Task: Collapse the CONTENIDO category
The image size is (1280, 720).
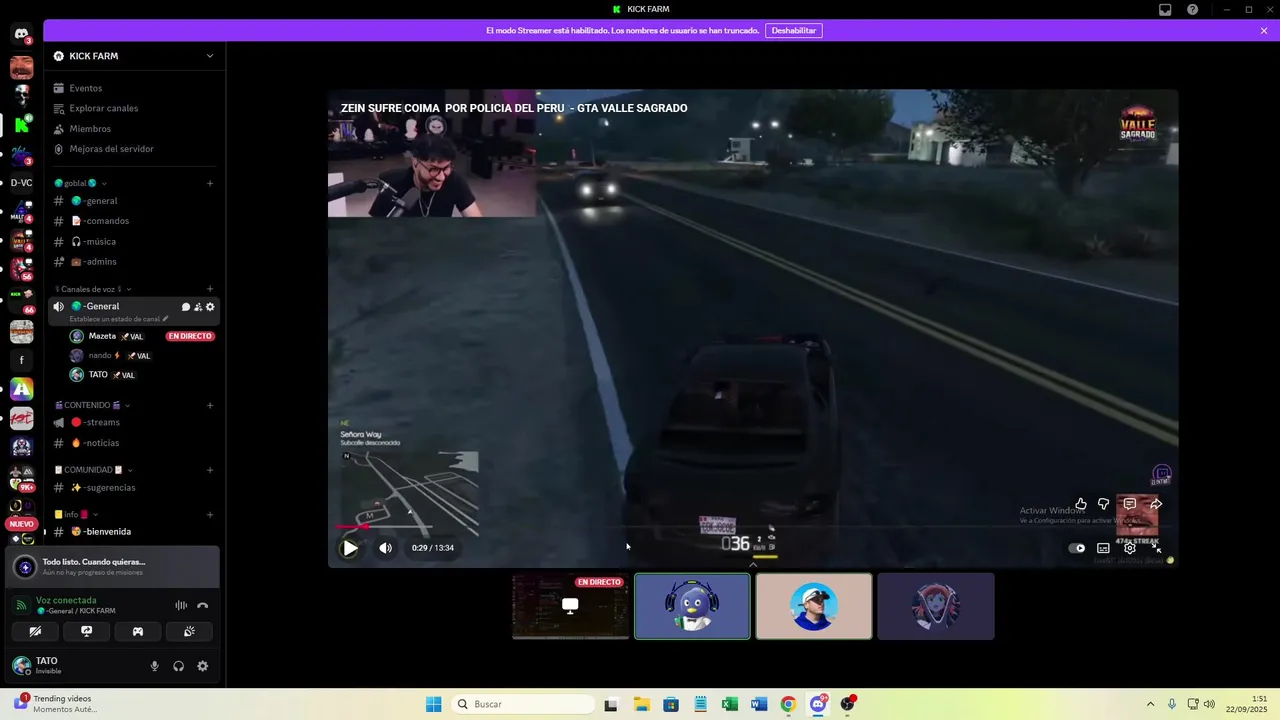Action: [92, 405]
